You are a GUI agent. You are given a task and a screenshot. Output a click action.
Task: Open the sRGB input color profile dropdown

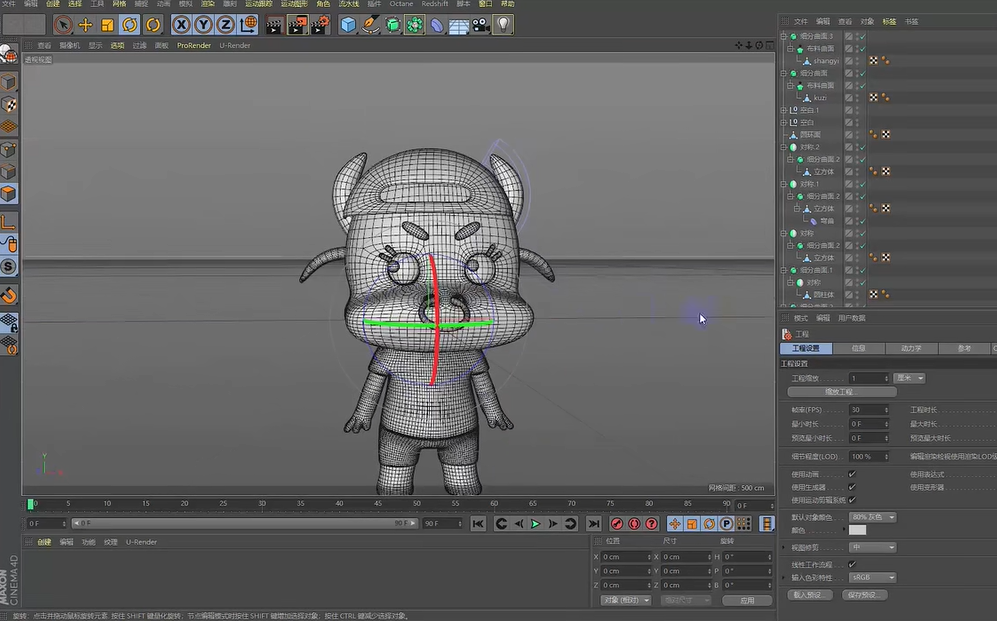pos(873,578)
